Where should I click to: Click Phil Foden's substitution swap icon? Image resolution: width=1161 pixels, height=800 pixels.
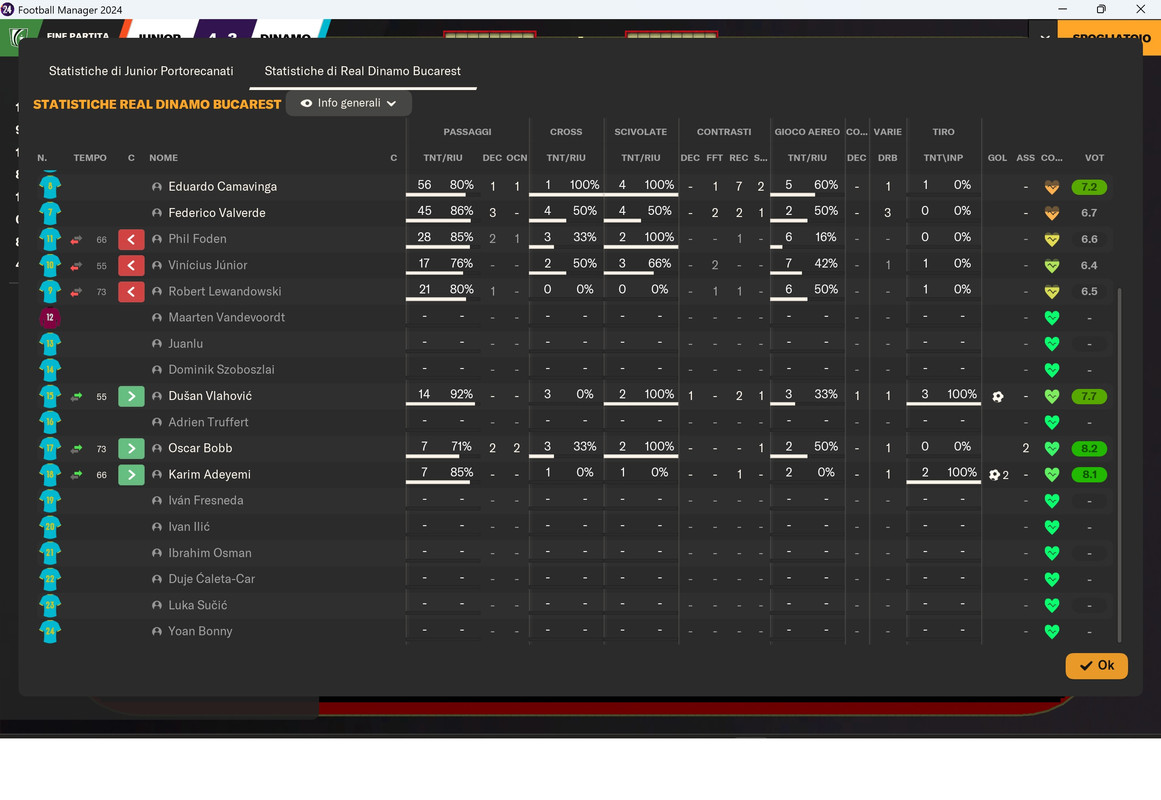coord(76,239)
